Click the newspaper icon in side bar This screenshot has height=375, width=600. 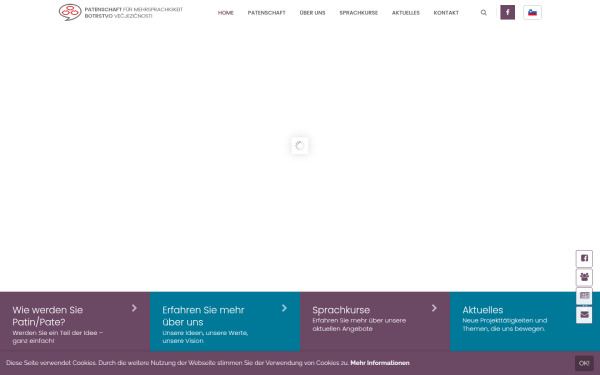coord(584,296)
